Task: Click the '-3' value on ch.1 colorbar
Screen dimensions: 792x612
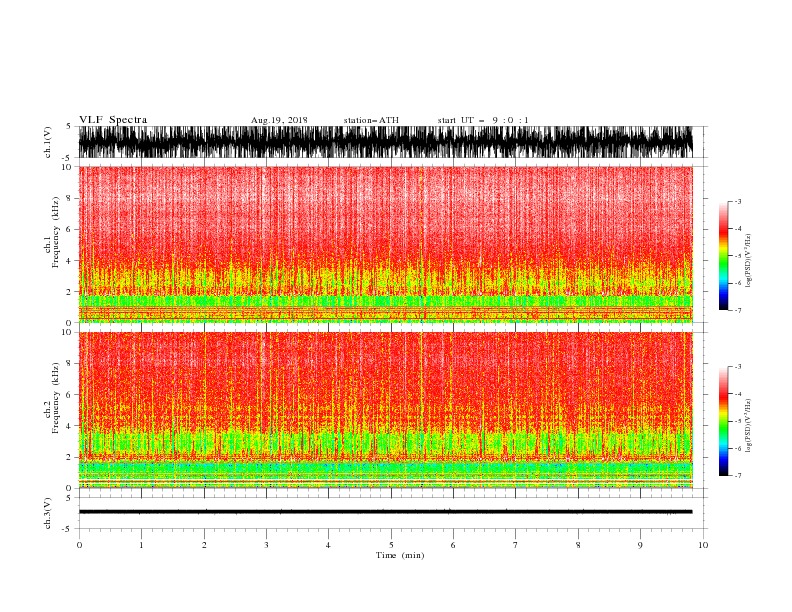Action: (x=738, y=201)
